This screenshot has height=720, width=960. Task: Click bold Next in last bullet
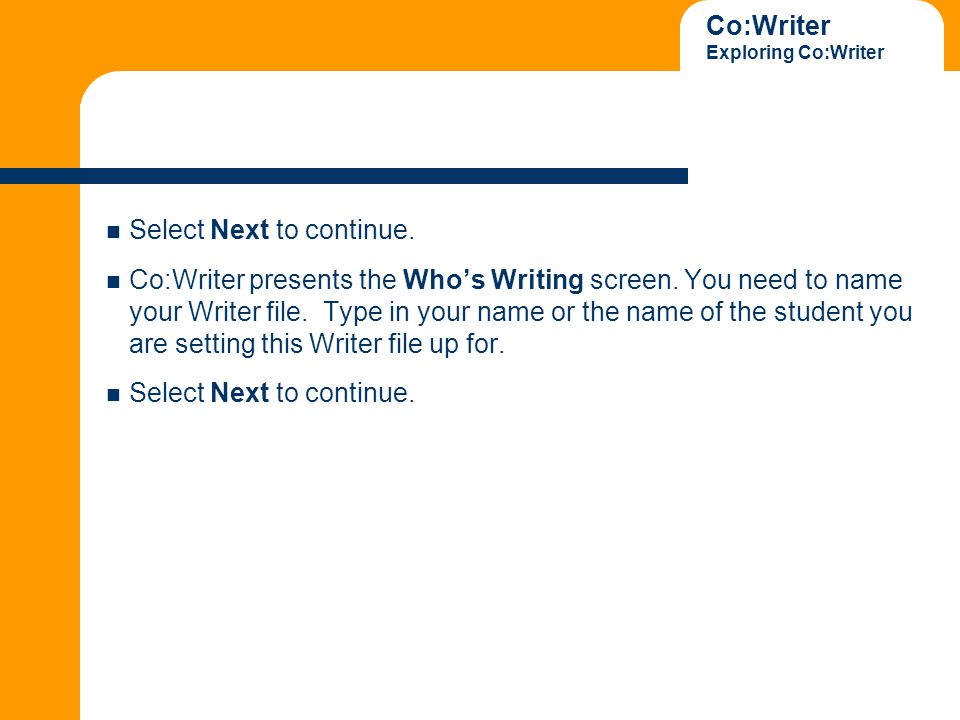click(x=239, y=393)
